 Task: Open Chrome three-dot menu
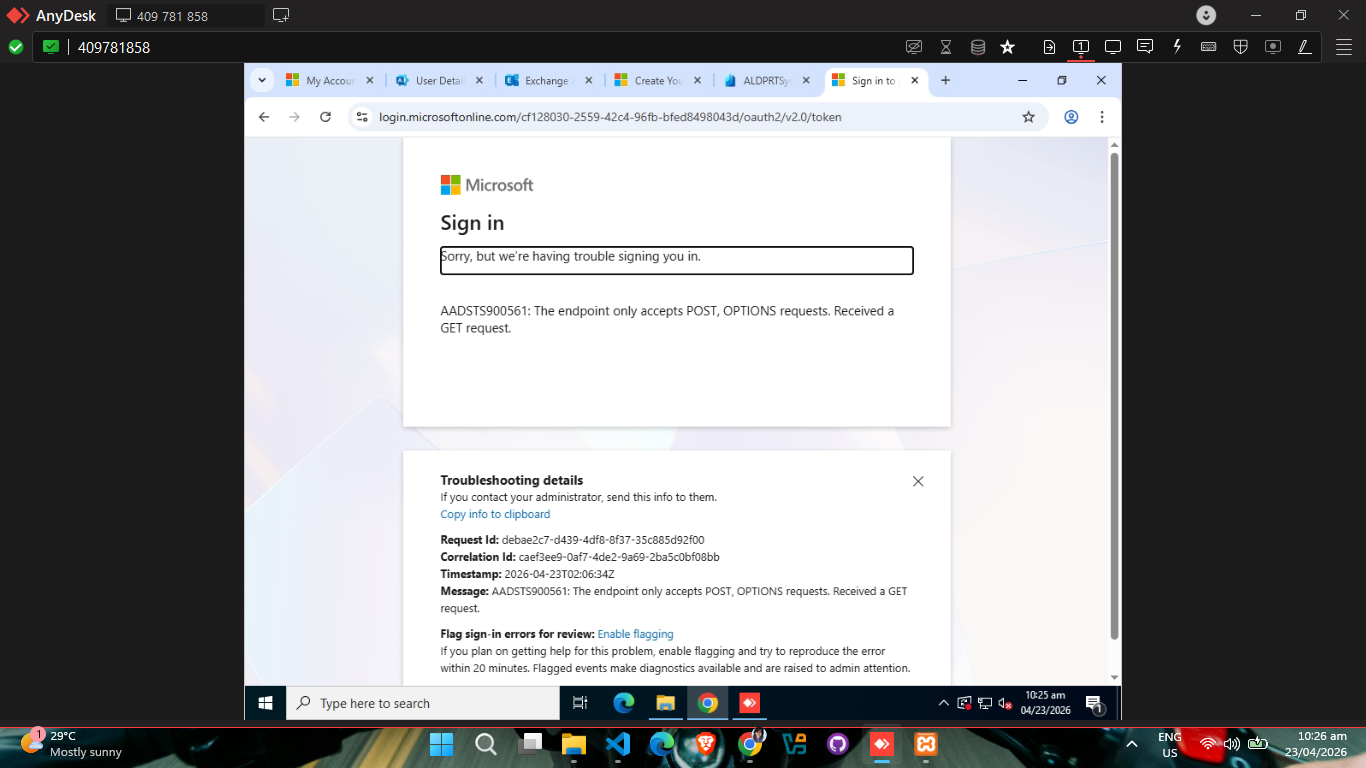pyautogui.click(x=1102, y=117)
